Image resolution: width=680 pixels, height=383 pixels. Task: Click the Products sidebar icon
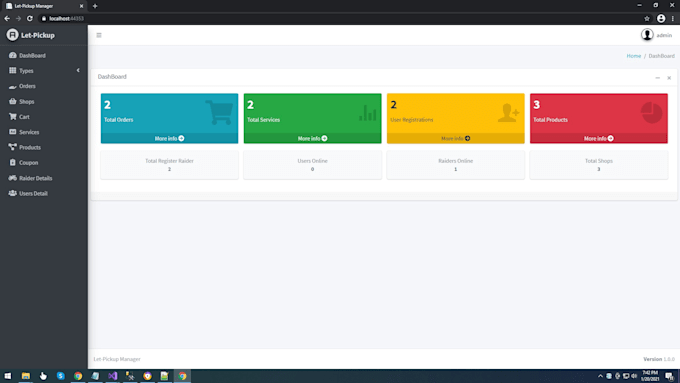(13, 147)
